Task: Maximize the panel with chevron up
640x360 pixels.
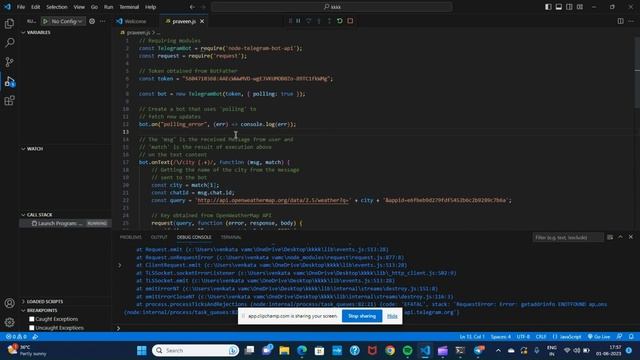Action: click(620, 237)
